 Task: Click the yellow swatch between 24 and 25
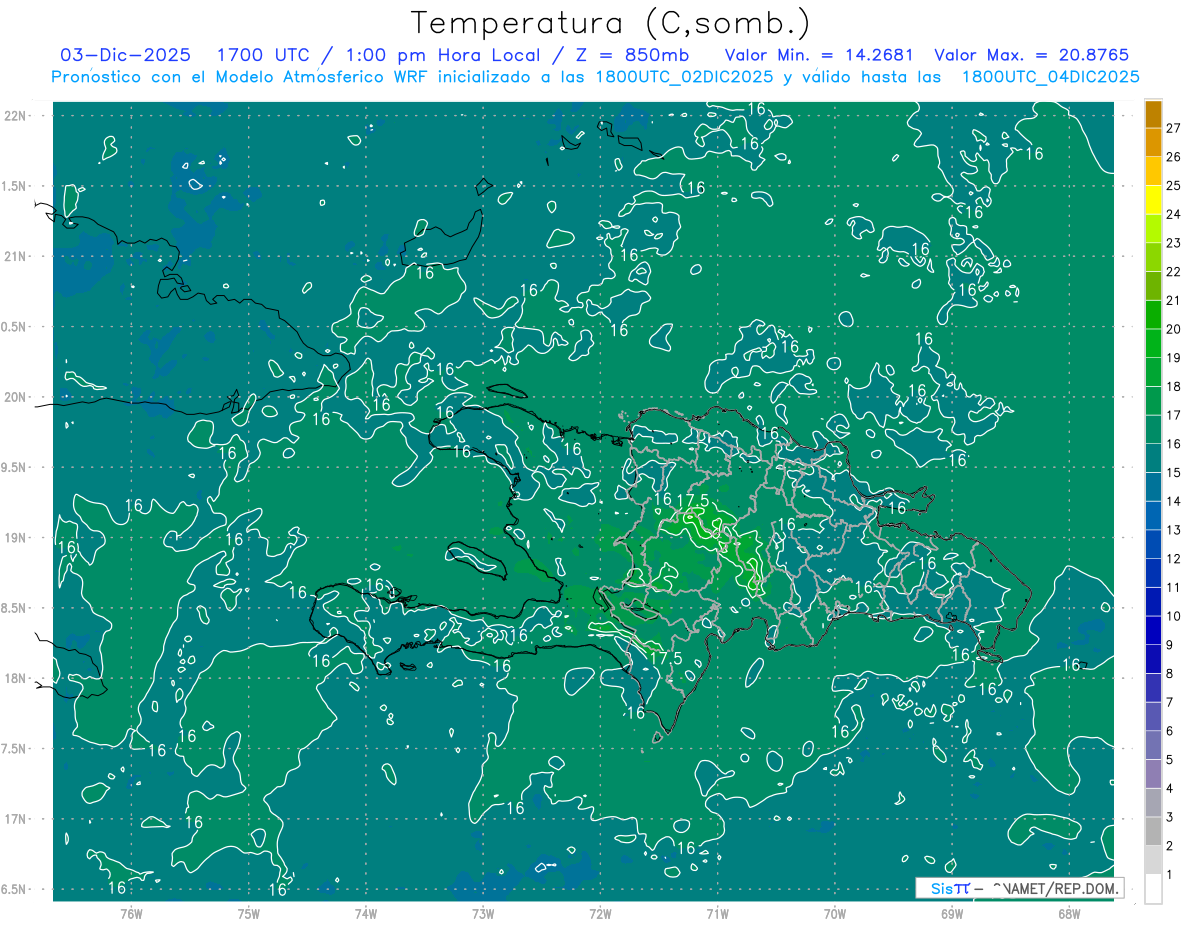(x=1153, y=200)
